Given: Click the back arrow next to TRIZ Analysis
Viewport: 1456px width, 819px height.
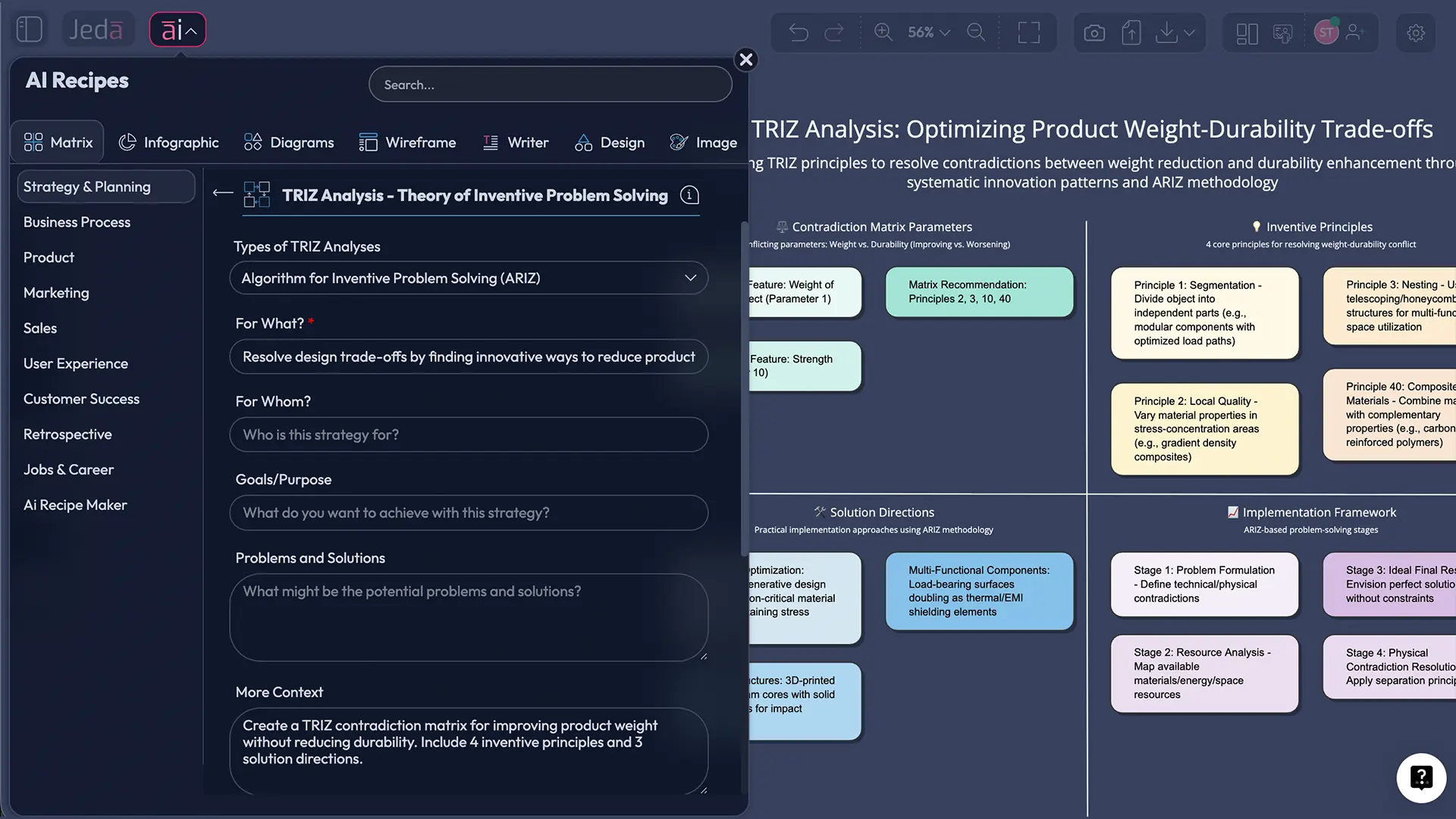Looking at the screenshot, I should [x=221, y=194].
